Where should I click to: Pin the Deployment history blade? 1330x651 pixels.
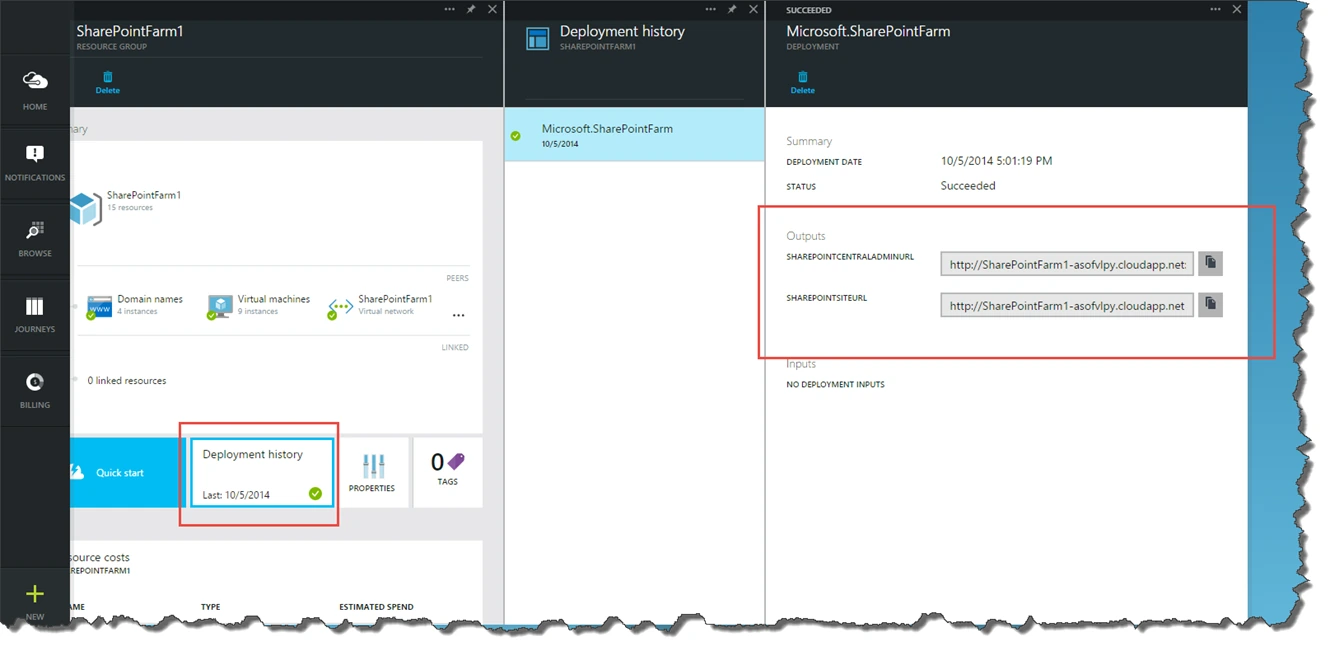[732, 9]
